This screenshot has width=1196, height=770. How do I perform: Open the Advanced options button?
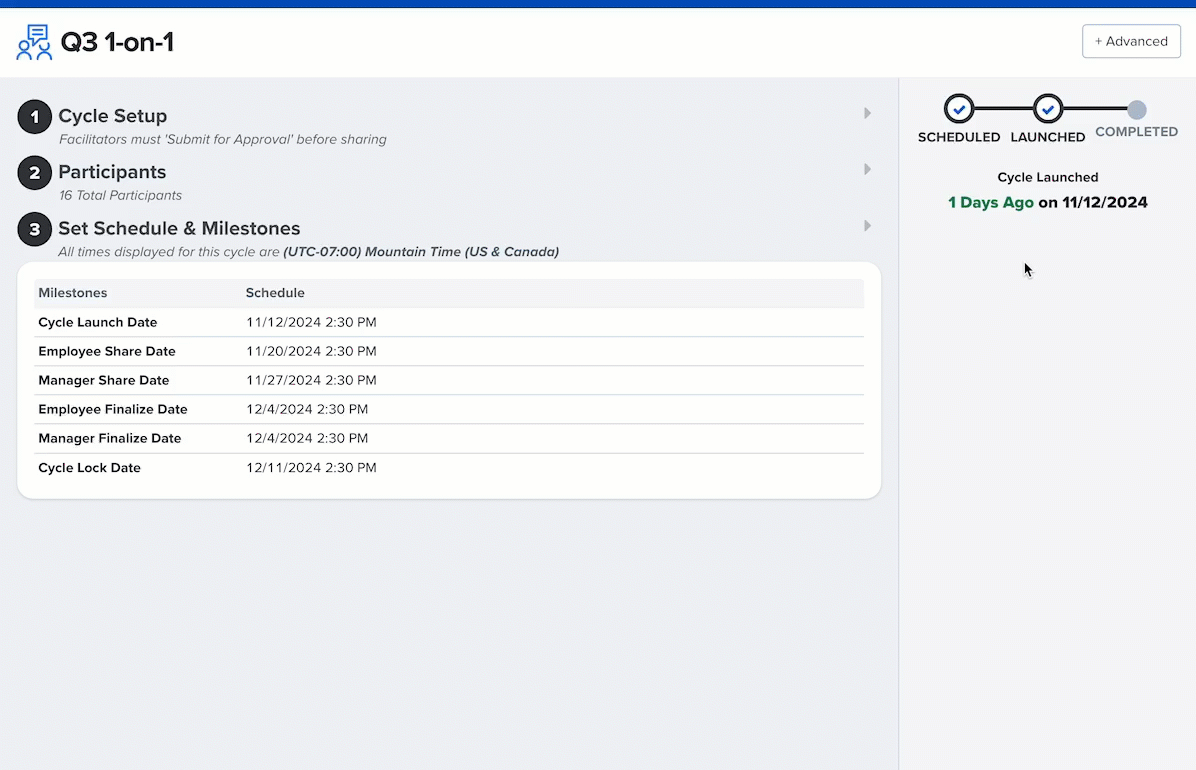[x=1131, y=41]
